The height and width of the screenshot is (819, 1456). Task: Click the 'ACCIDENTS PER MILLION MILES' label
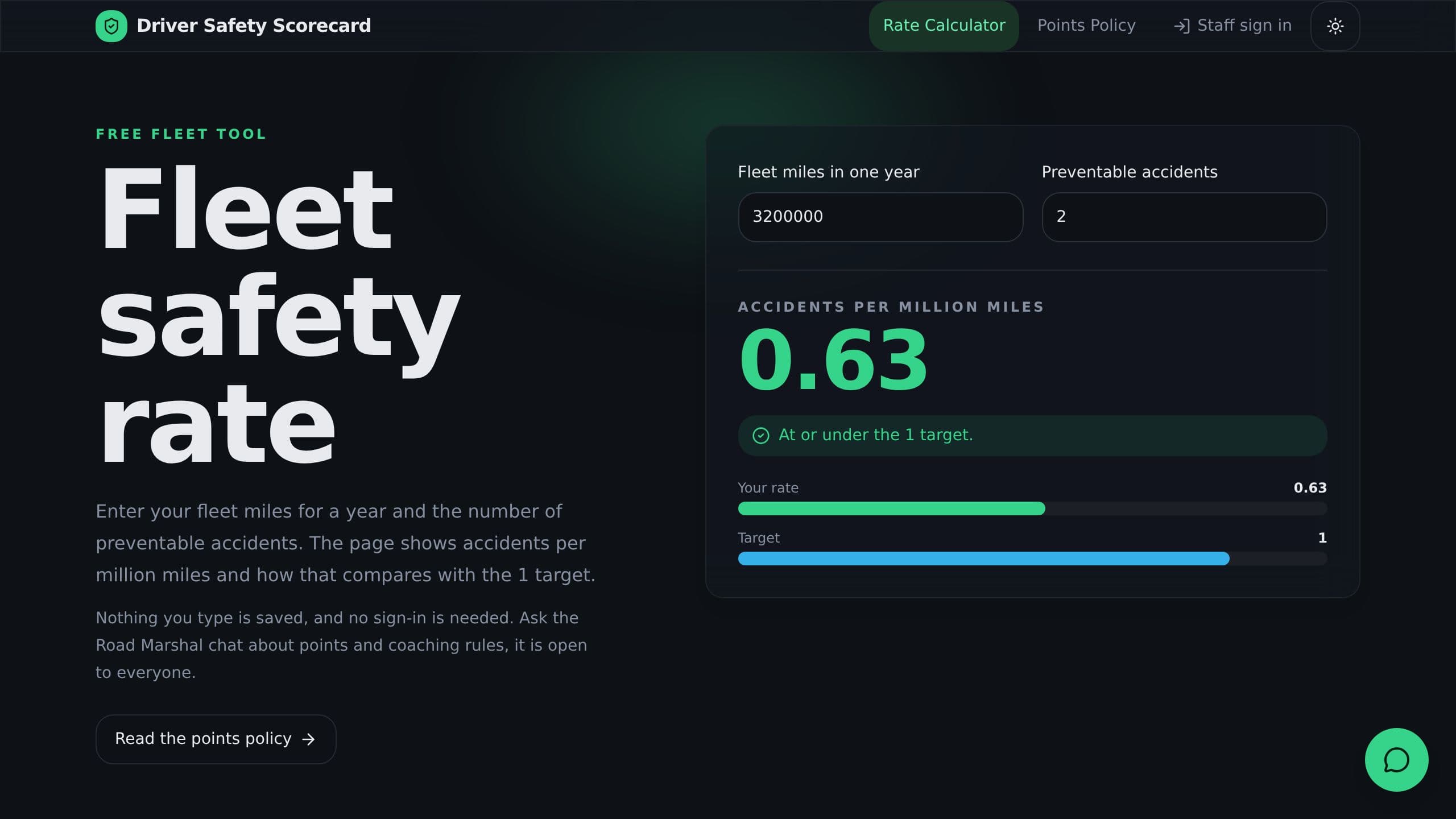[x=891, y=307]
